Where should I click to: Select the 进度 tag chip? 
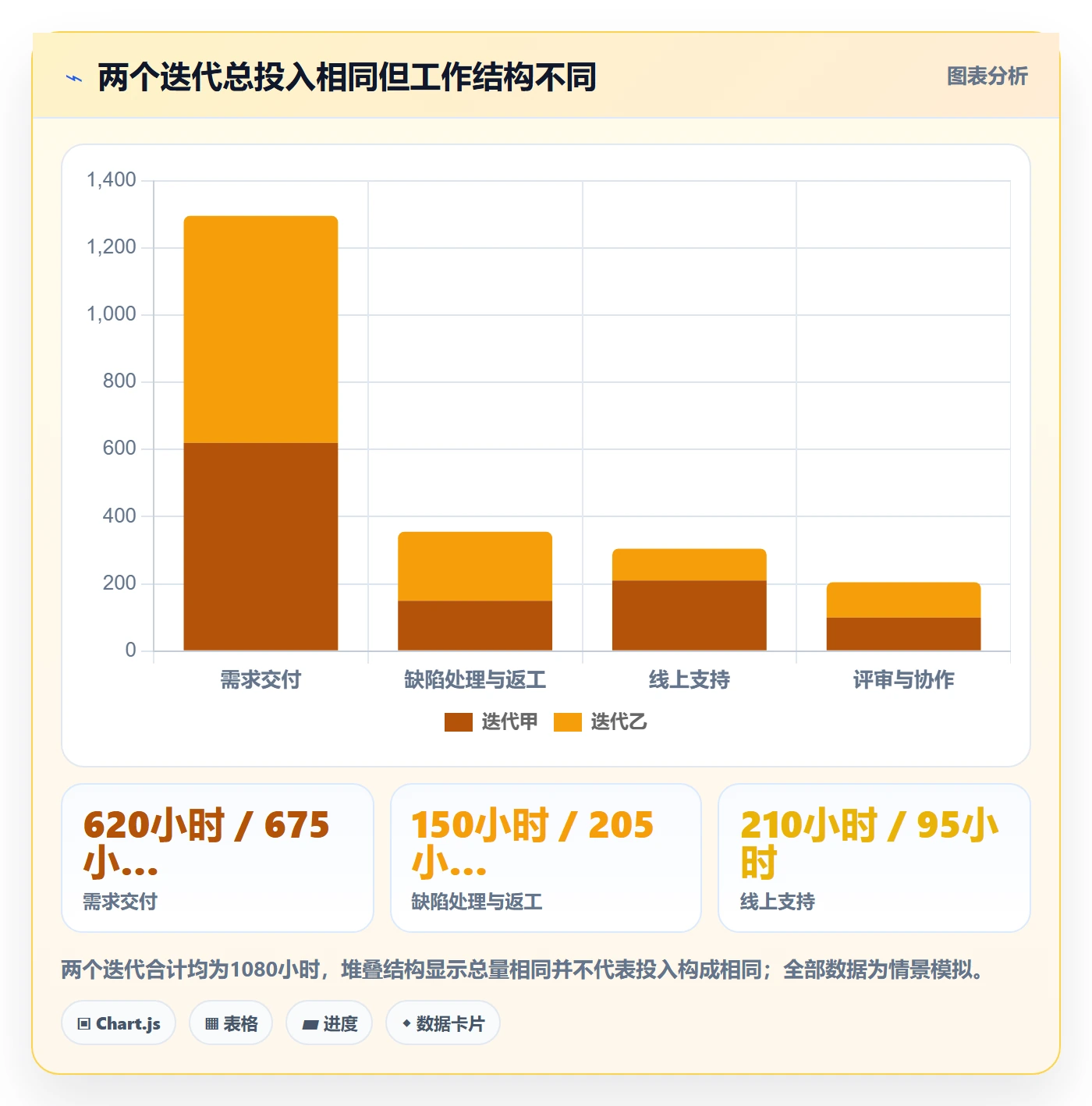(329, 1023)
